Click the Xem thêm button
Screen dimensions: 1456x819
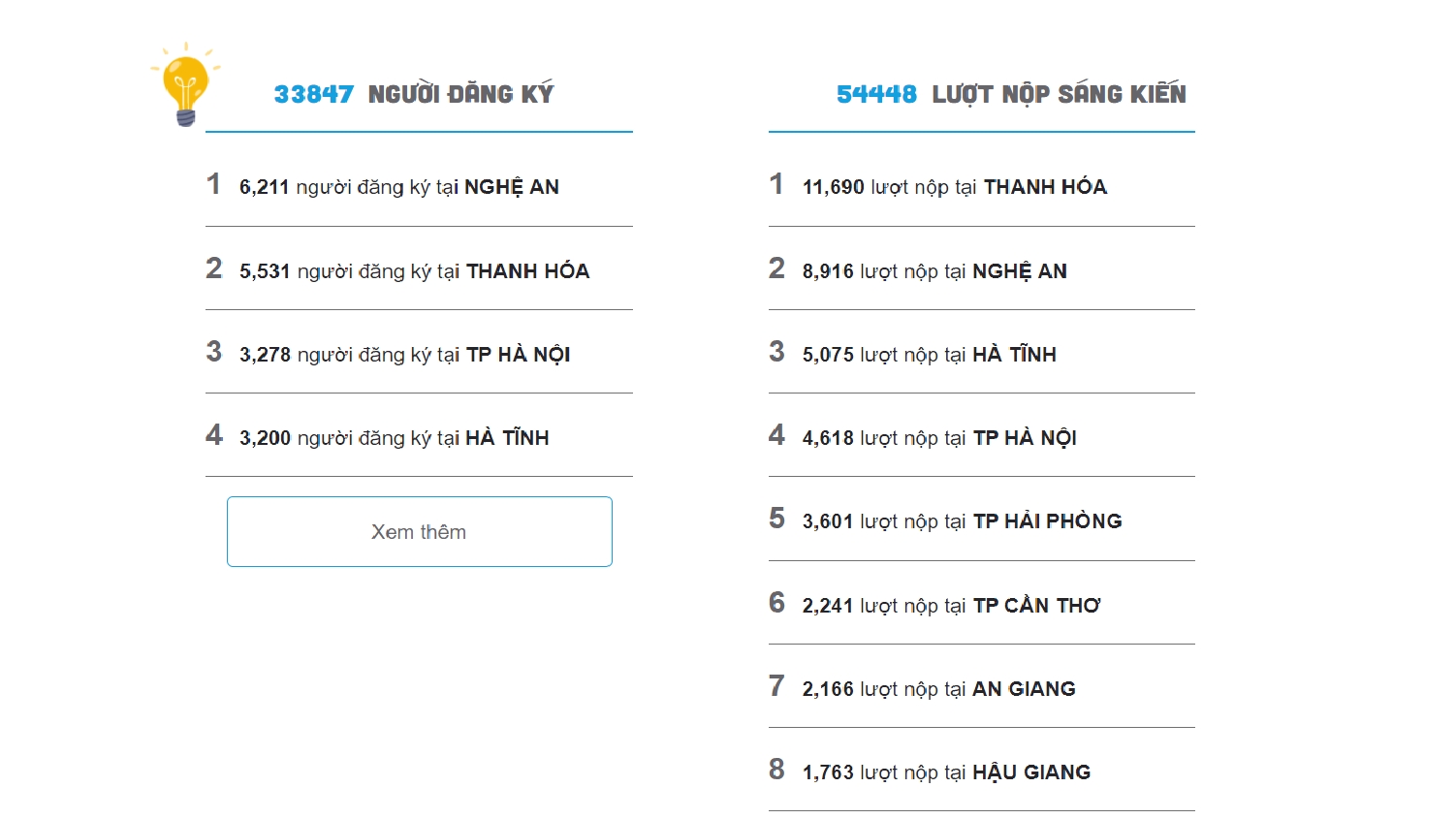(x=419, y=531)
